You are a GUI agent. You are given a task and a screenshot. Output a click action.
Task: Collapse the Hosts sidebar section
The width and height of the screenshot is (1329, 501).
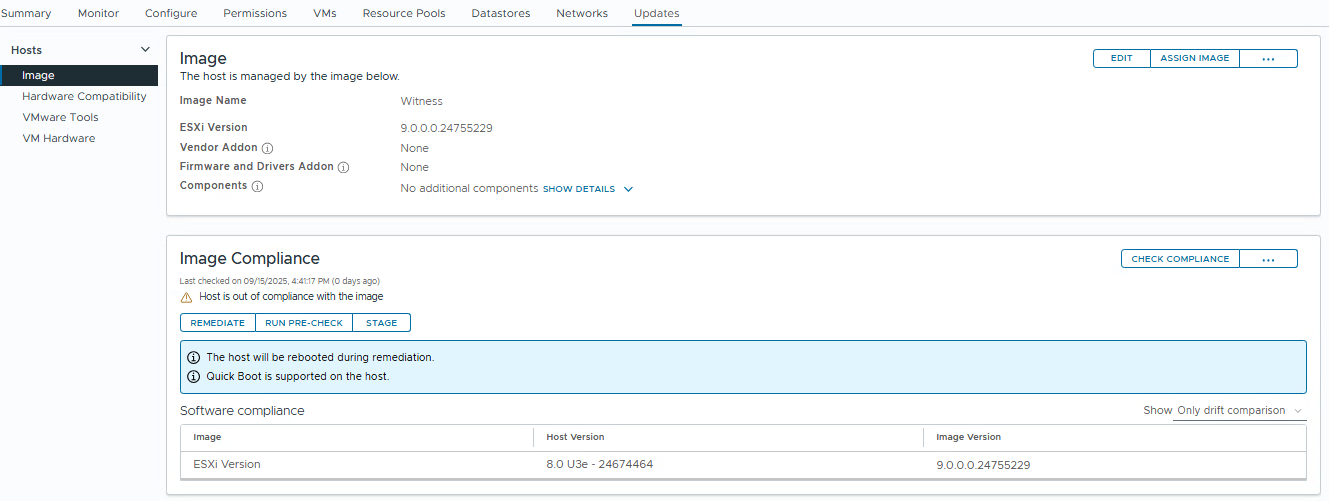(145, 50)
